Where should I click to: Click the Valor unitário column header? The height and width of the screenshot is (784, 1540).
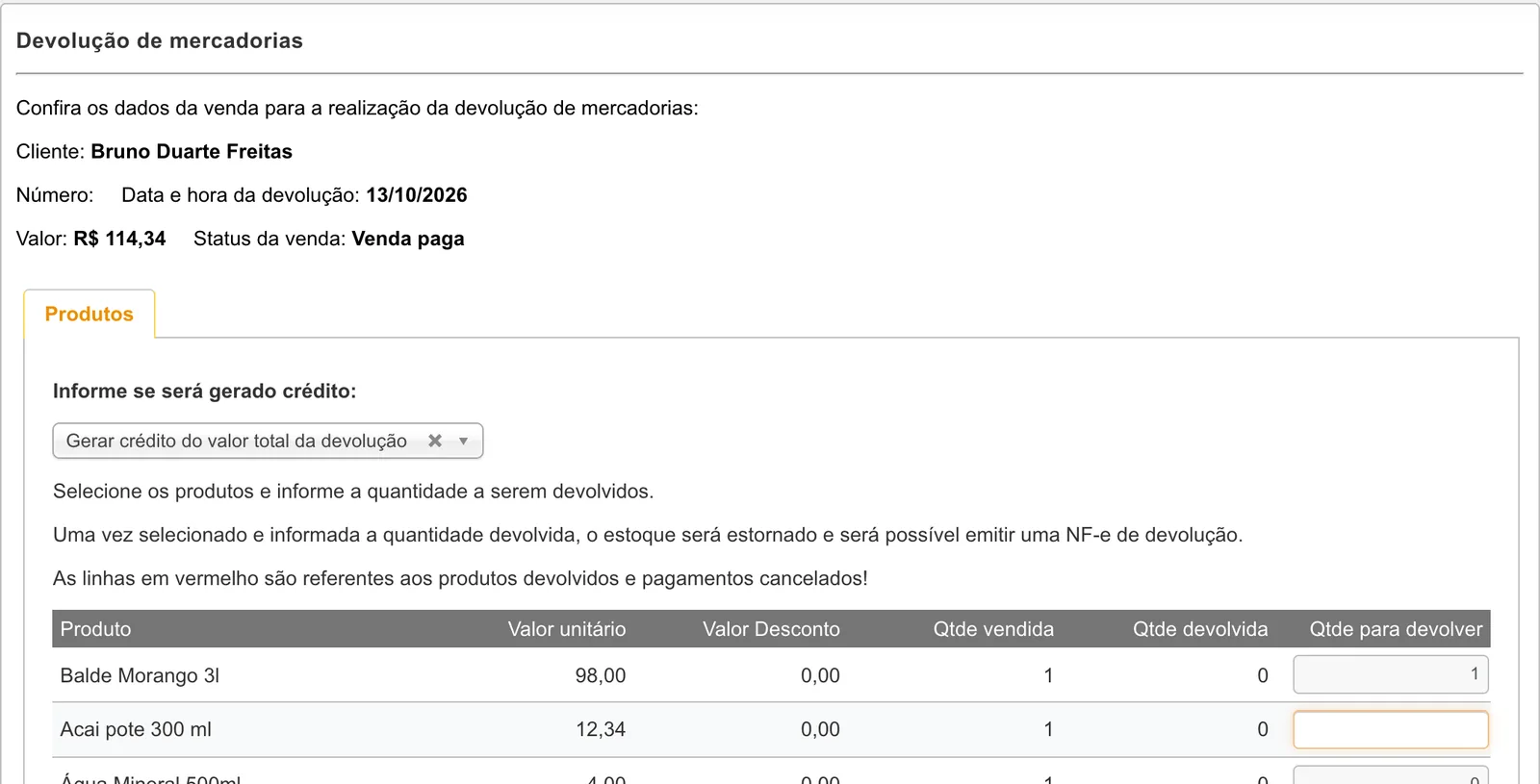tap(567, 629)
